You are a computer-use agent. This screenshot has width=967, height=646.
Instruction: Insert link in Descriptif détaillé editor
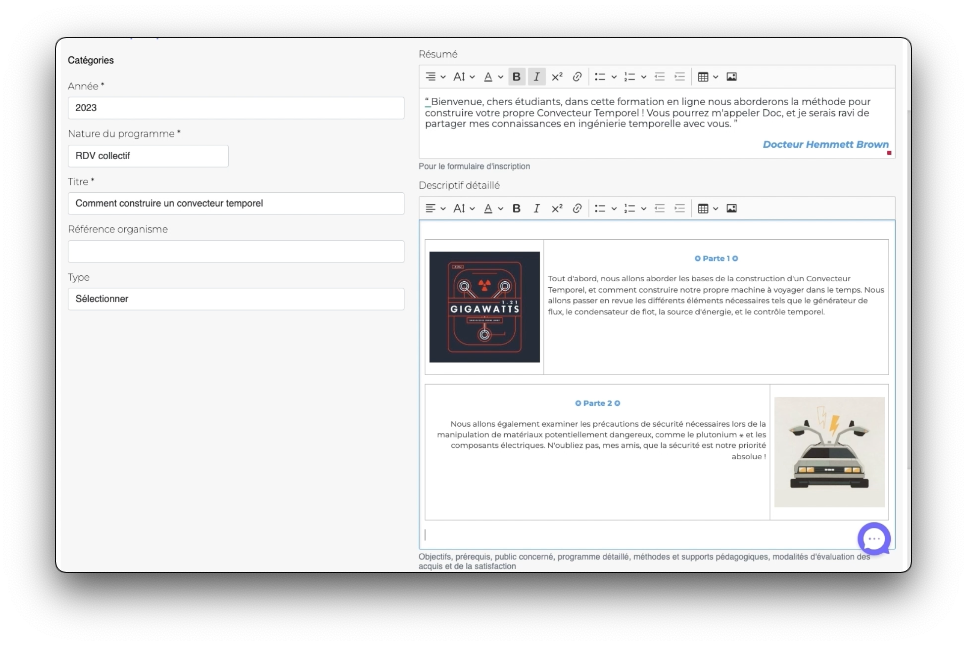[577, 209]
